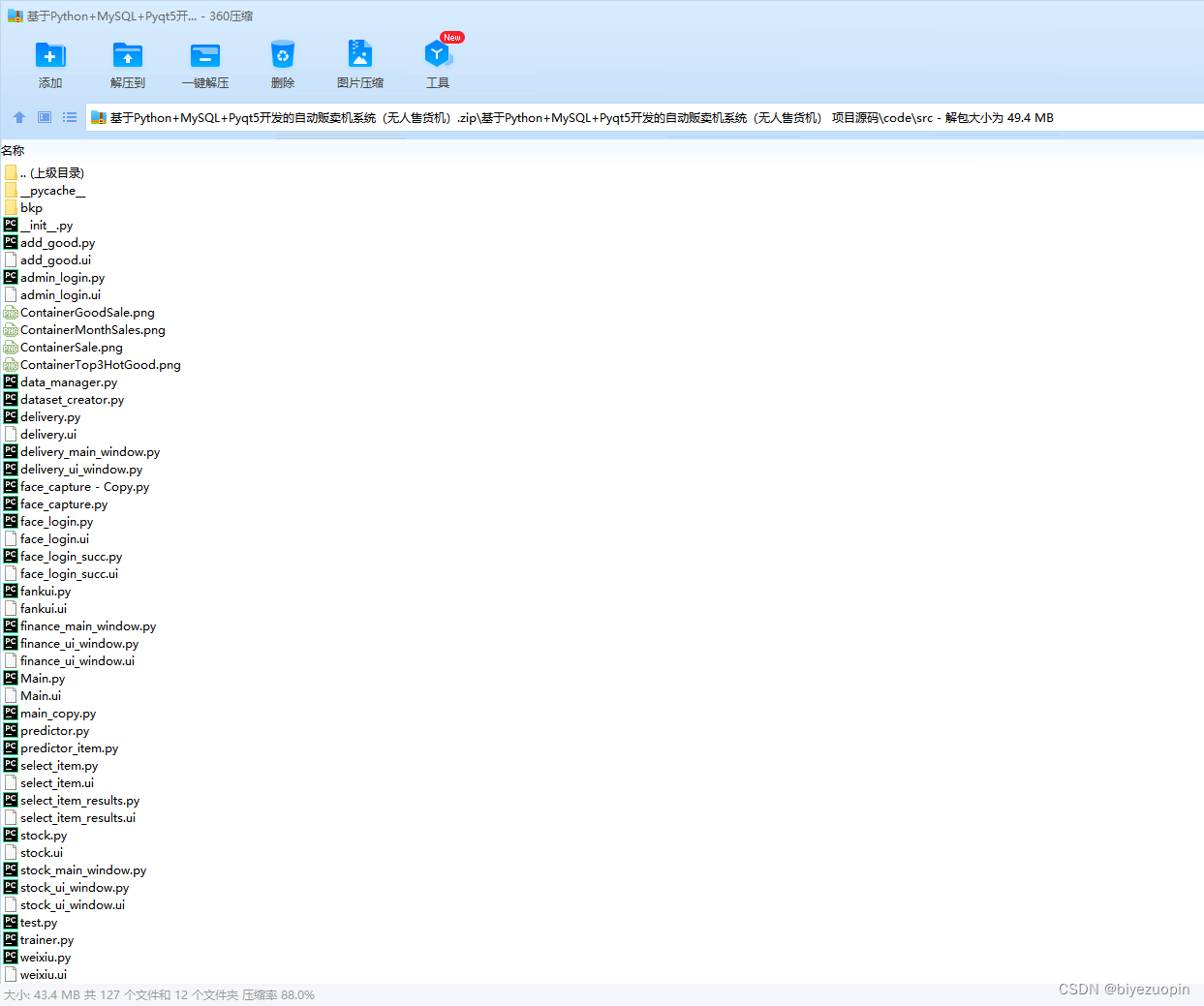Select the dataset_creator.py file
This screenshot has width=1204, height=1006.
point(64,399)
